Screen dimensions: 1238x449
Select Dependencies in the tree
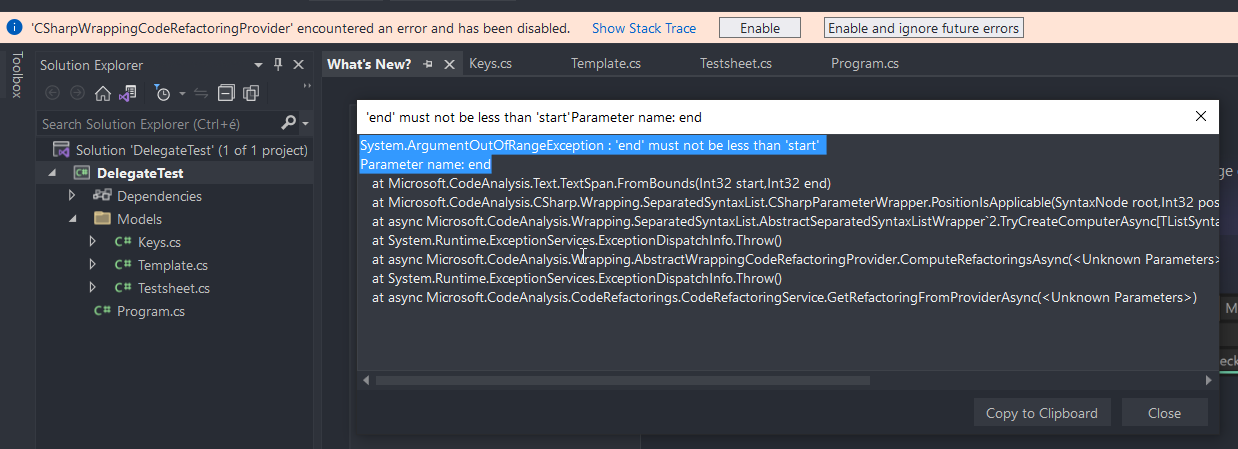pyautogui.click(x=159, y=196)
